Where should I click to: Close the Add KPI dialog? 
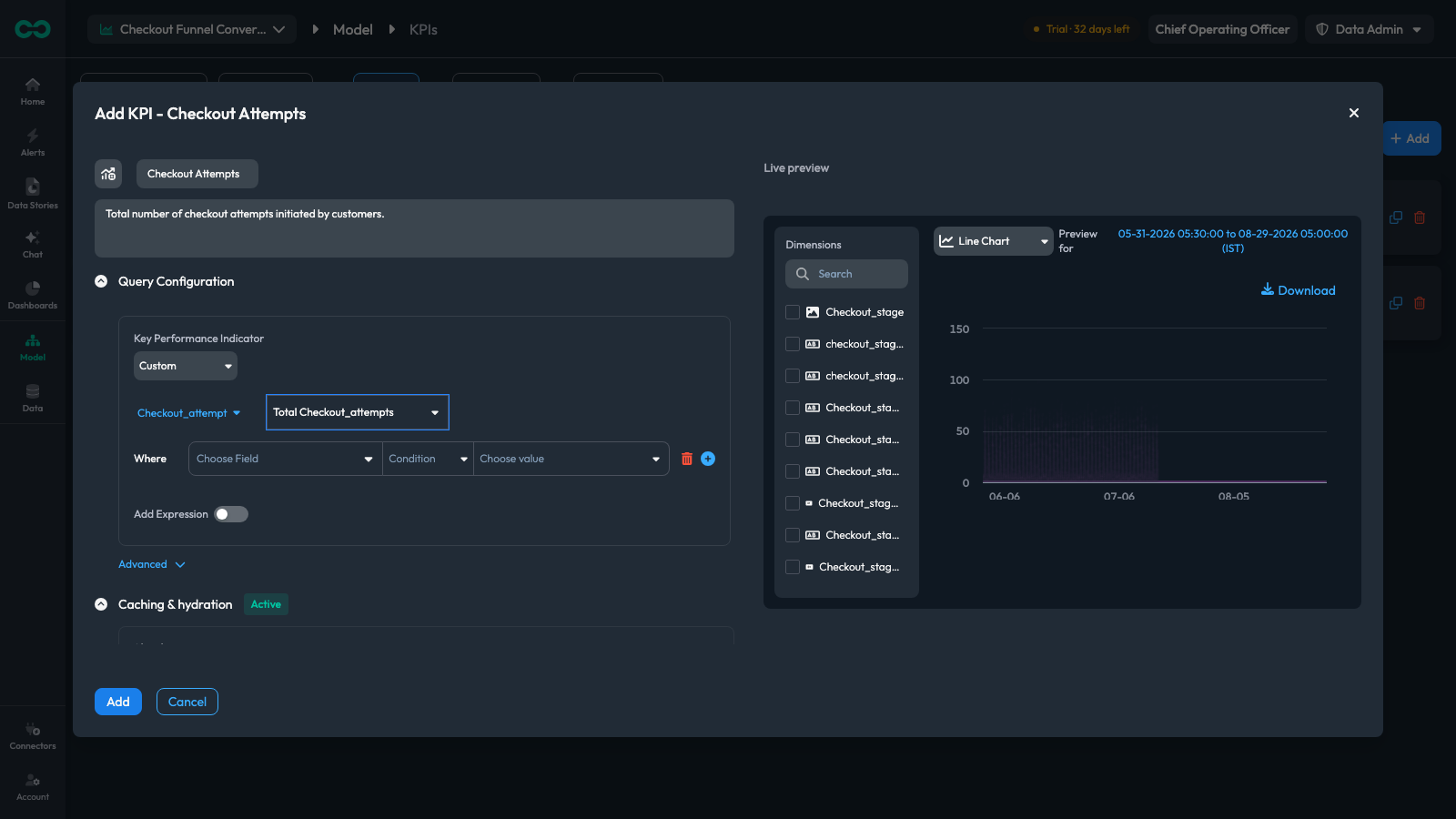(x=1354, y=113)
